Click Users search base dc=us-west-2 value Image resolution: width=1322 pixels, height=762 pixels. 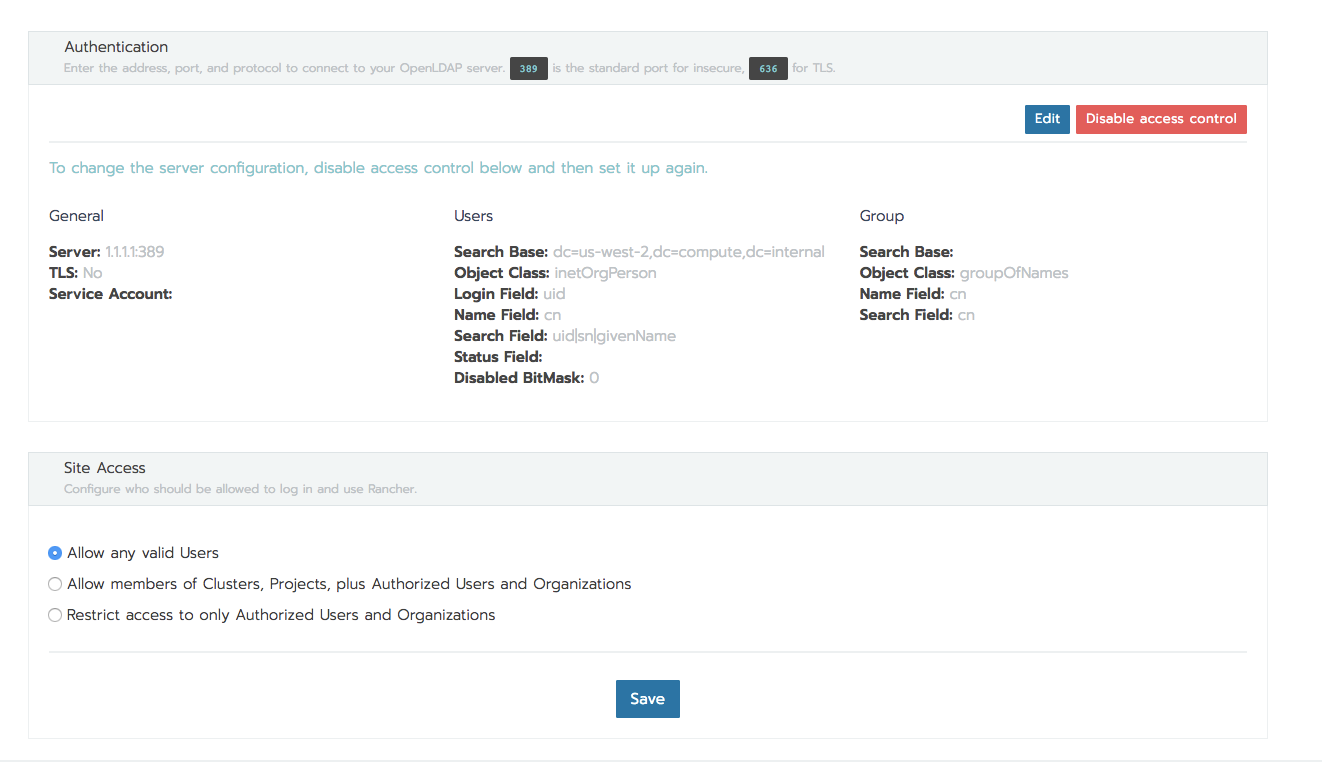tap(689, 252)
